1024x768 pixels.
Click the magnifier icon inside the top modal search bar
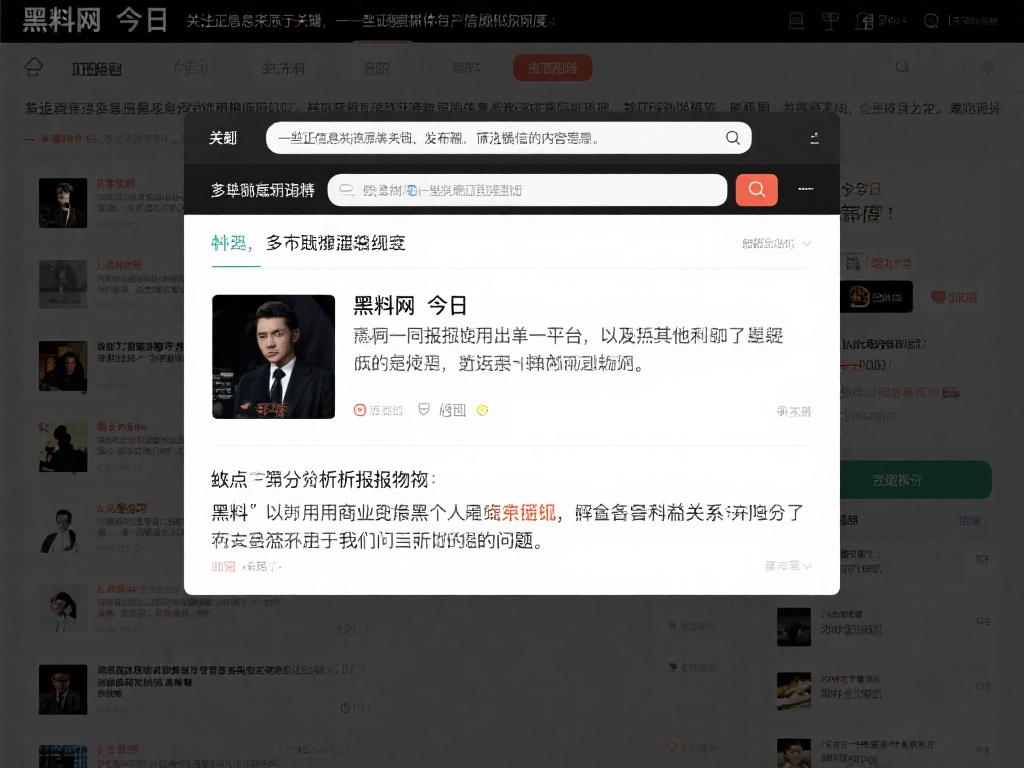pyautogui.click(x=733, y=138)
